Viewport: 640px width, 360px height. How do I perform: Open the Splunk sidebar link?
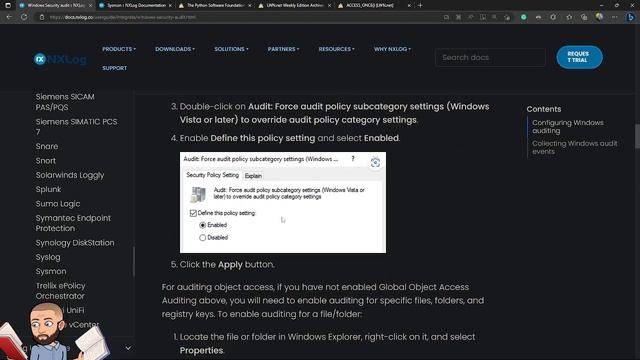pos(48,189)
